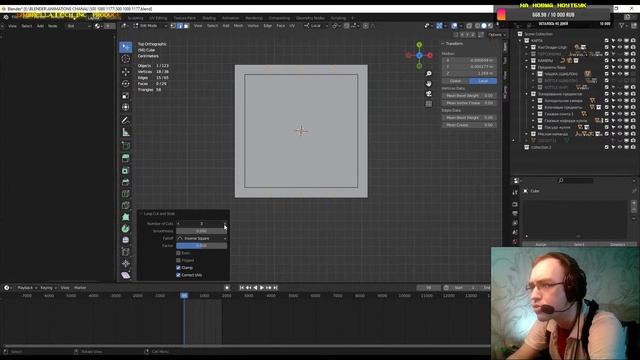Select the Add Cube tool
This screenshot has width=640, height=360.
[126, 145]
